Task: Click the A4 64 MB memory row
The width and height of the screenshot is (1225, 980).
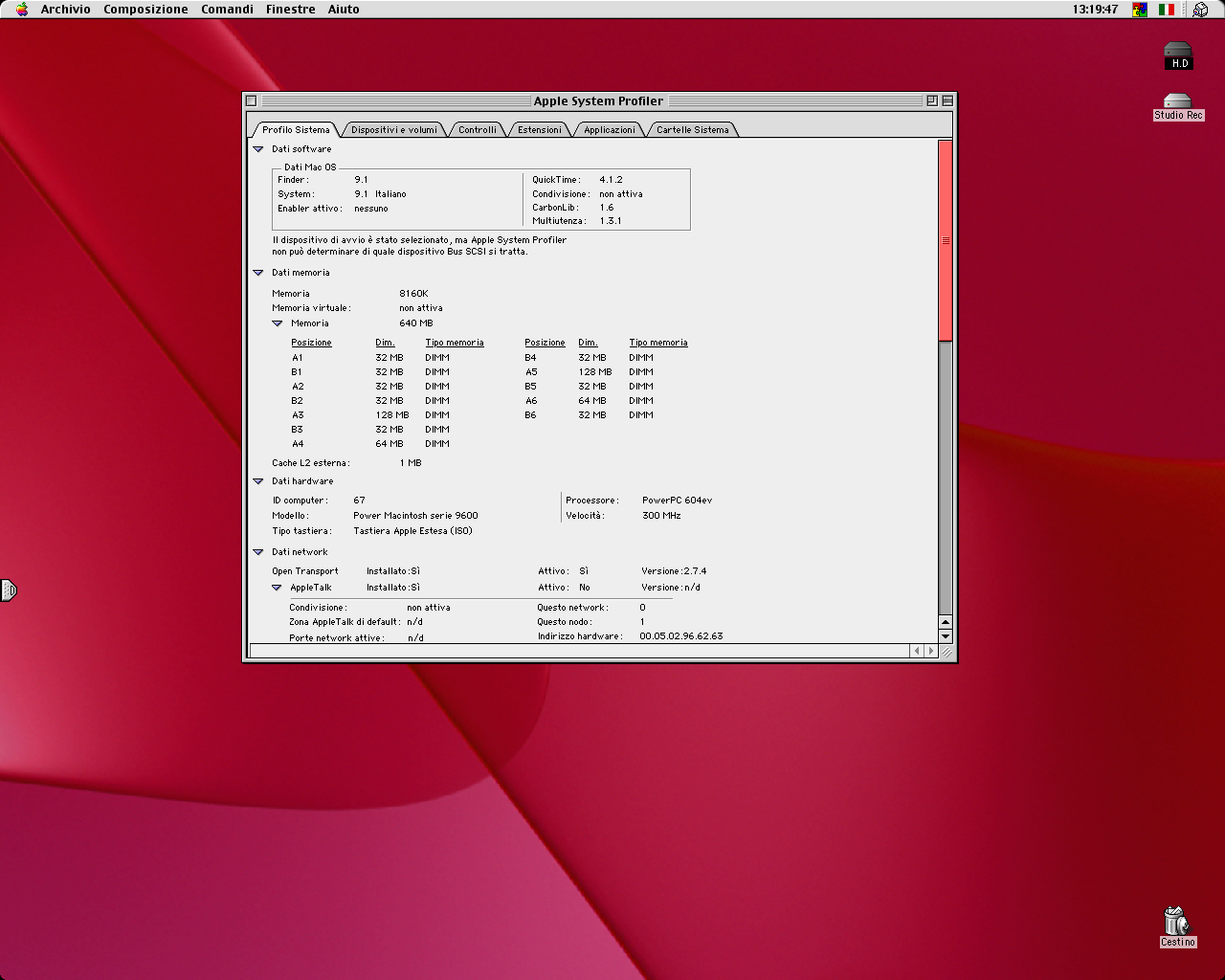Action: tap(371, 444)
